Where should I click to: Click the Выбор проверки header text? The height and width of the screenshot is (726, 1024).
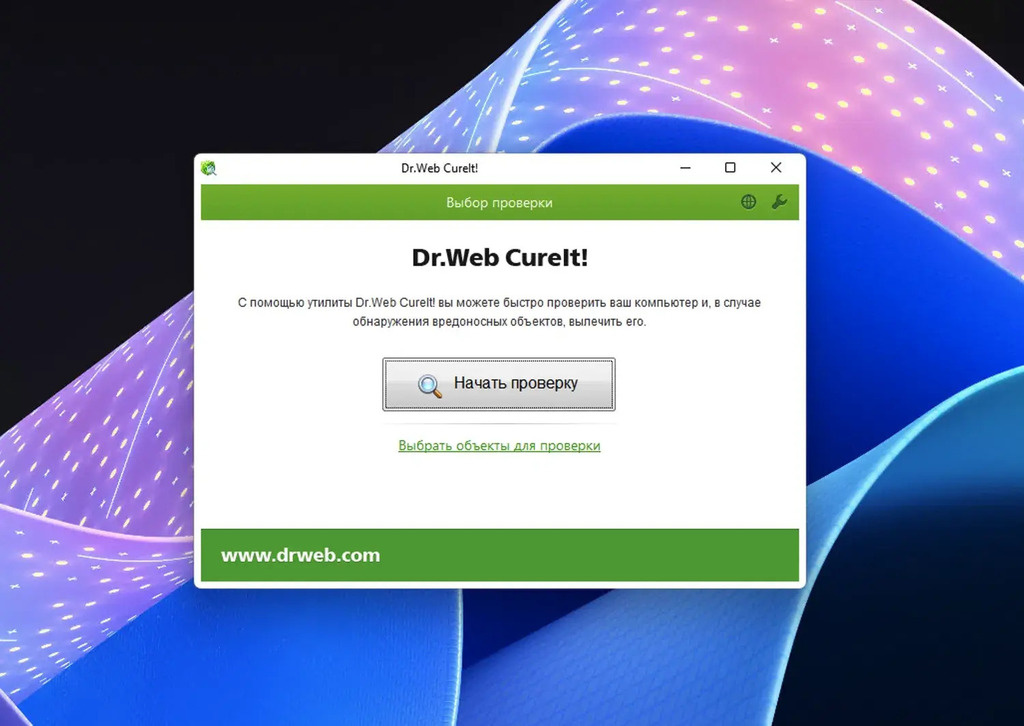click(499, 202)
